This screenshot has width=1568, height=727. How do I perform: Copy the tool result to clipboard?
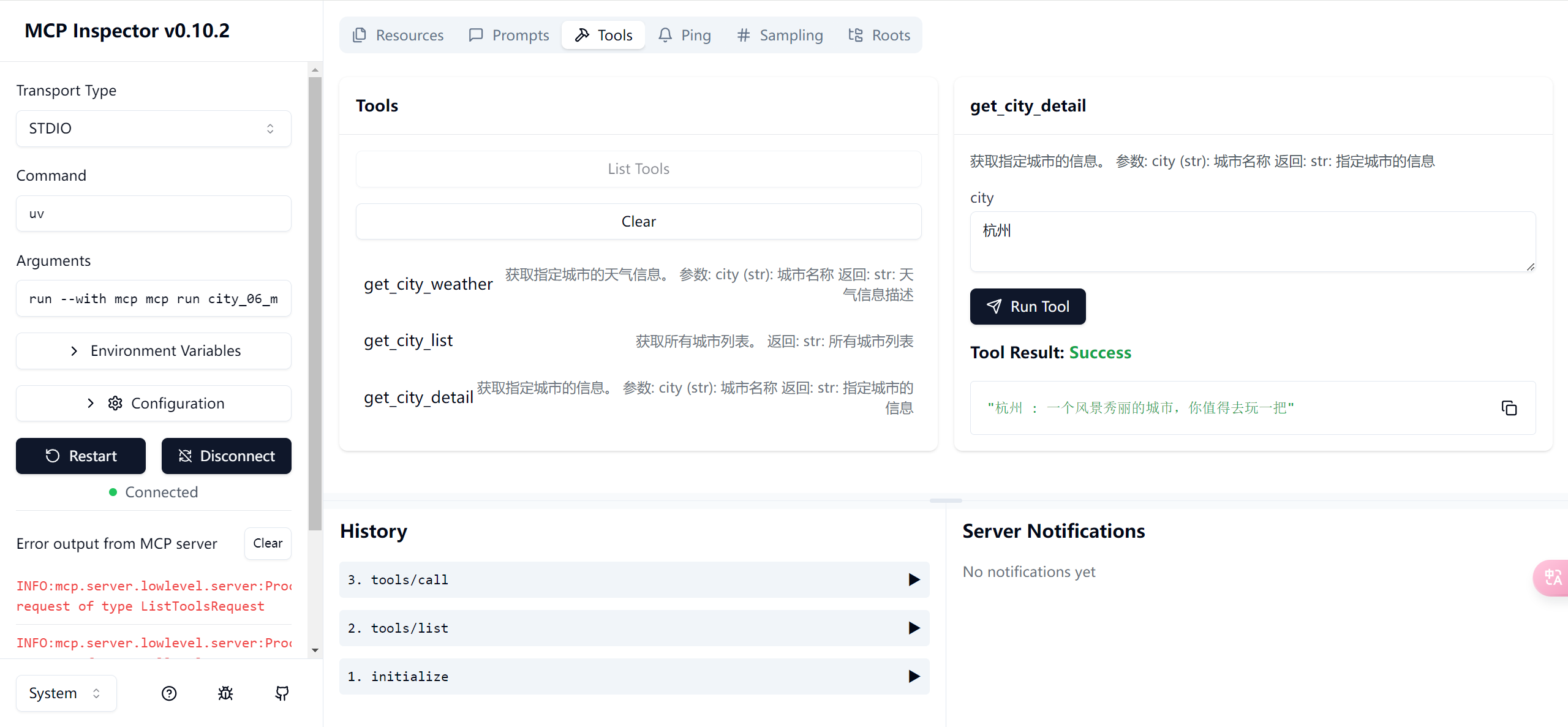(1509, 408)
